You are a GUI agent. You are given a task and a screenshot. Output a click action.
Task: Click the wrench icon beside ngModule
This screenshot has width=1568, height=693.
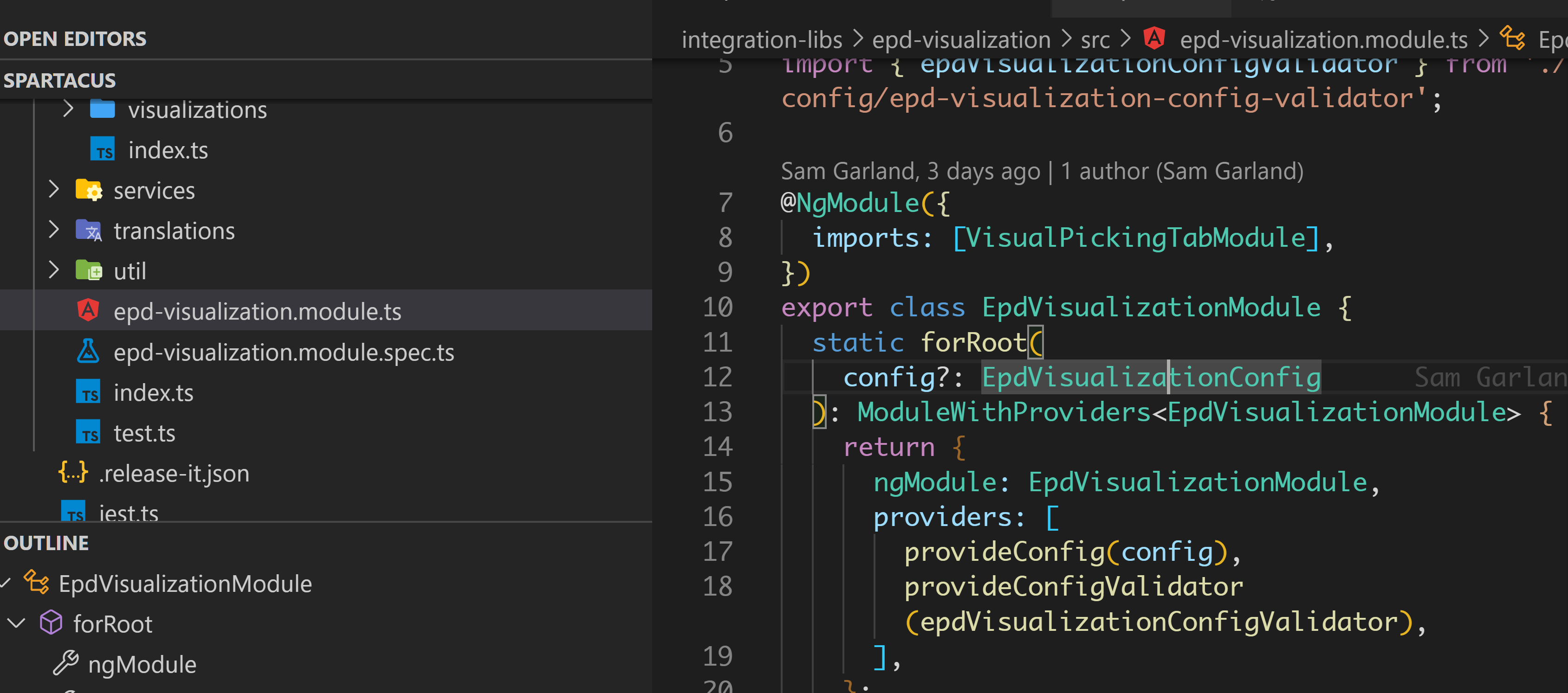[66, 663]
